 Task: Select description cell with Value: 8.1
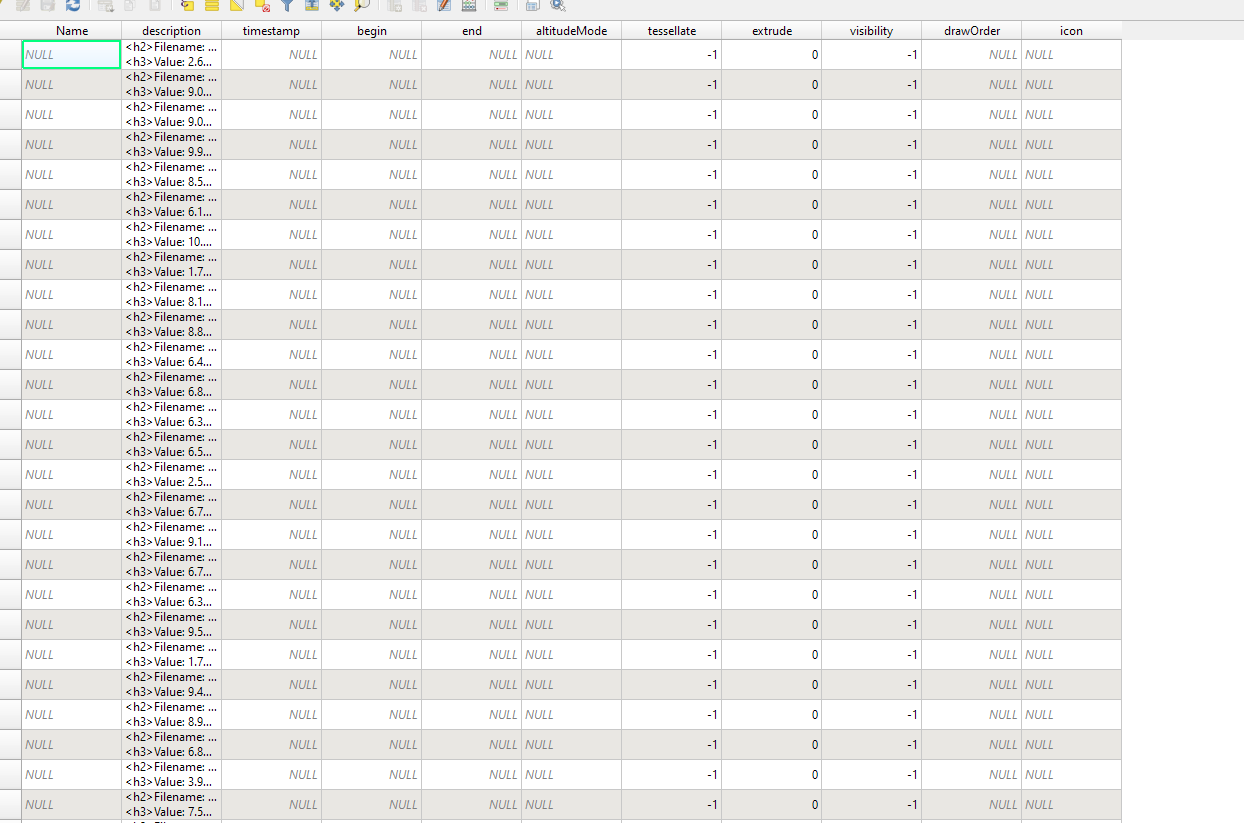[172, 294]
